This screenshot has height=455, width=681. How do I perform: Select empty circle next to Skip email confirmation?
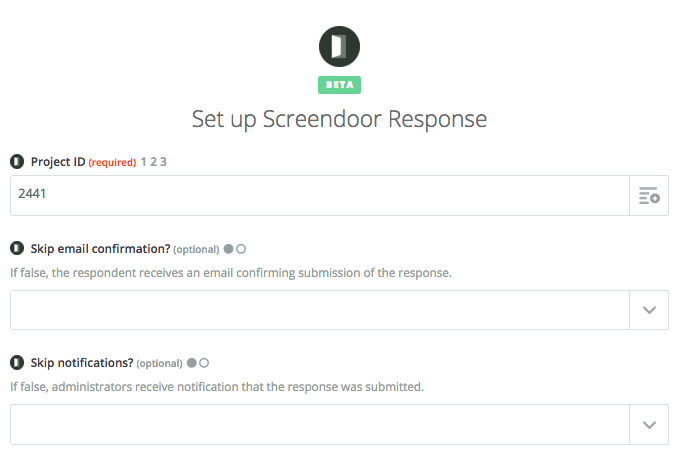pos(241,249)
